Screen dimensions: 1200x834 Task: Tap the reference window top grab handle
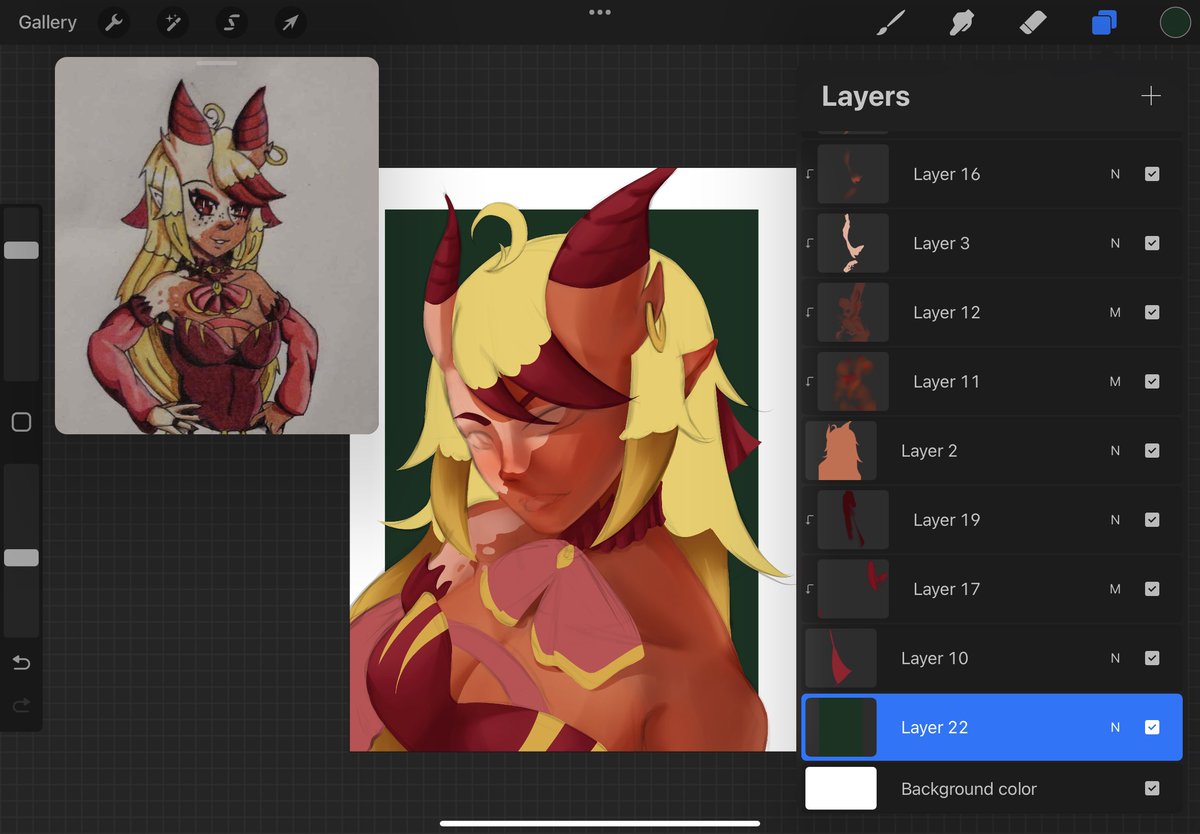217,63
